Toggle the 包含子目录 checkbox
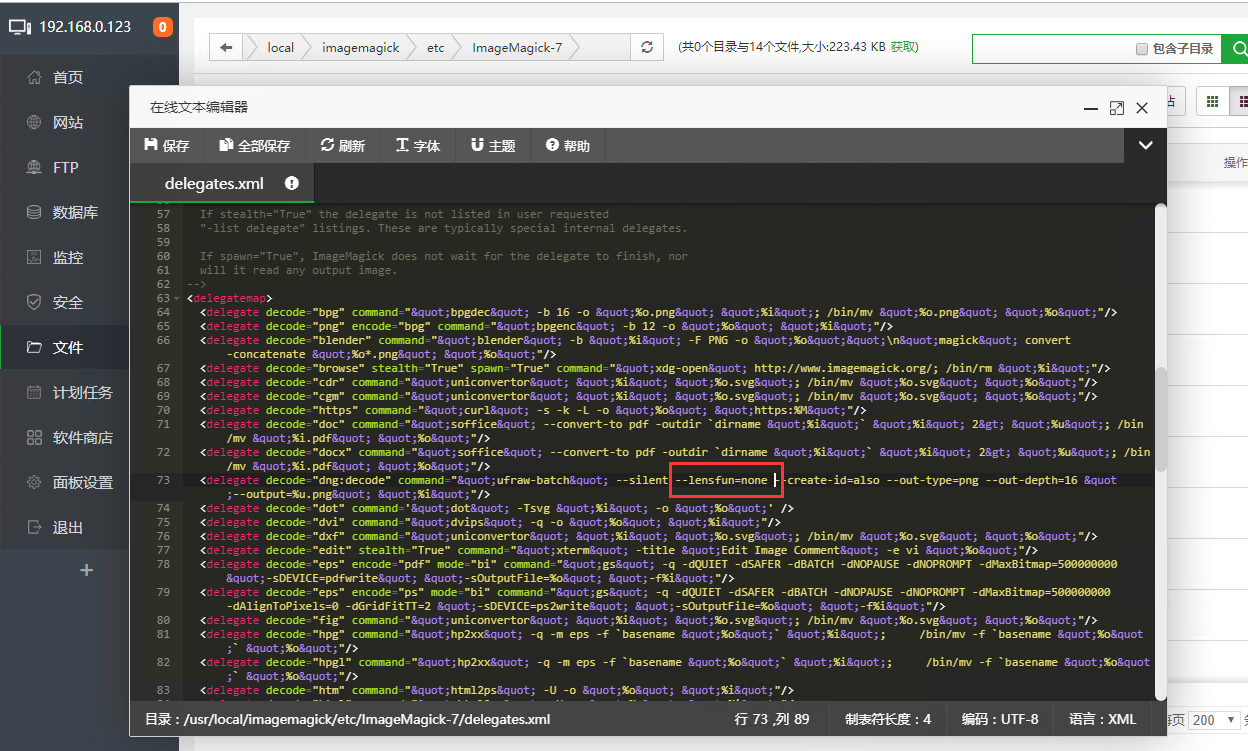The height and width of the screenshot is (751, 1248). [x=1142, y=49]
